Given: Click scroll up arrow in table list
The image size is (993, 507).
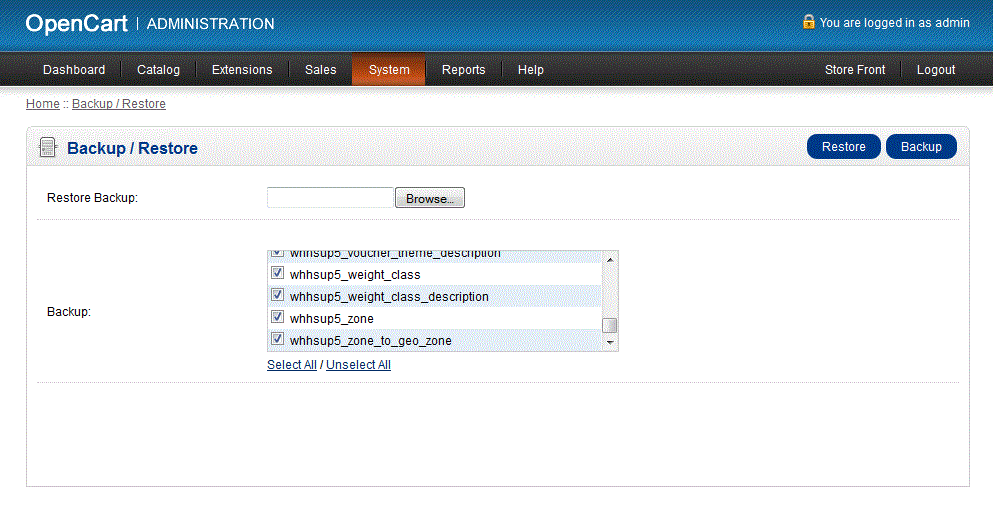Looking at the screenshot, I should [610, 259].
